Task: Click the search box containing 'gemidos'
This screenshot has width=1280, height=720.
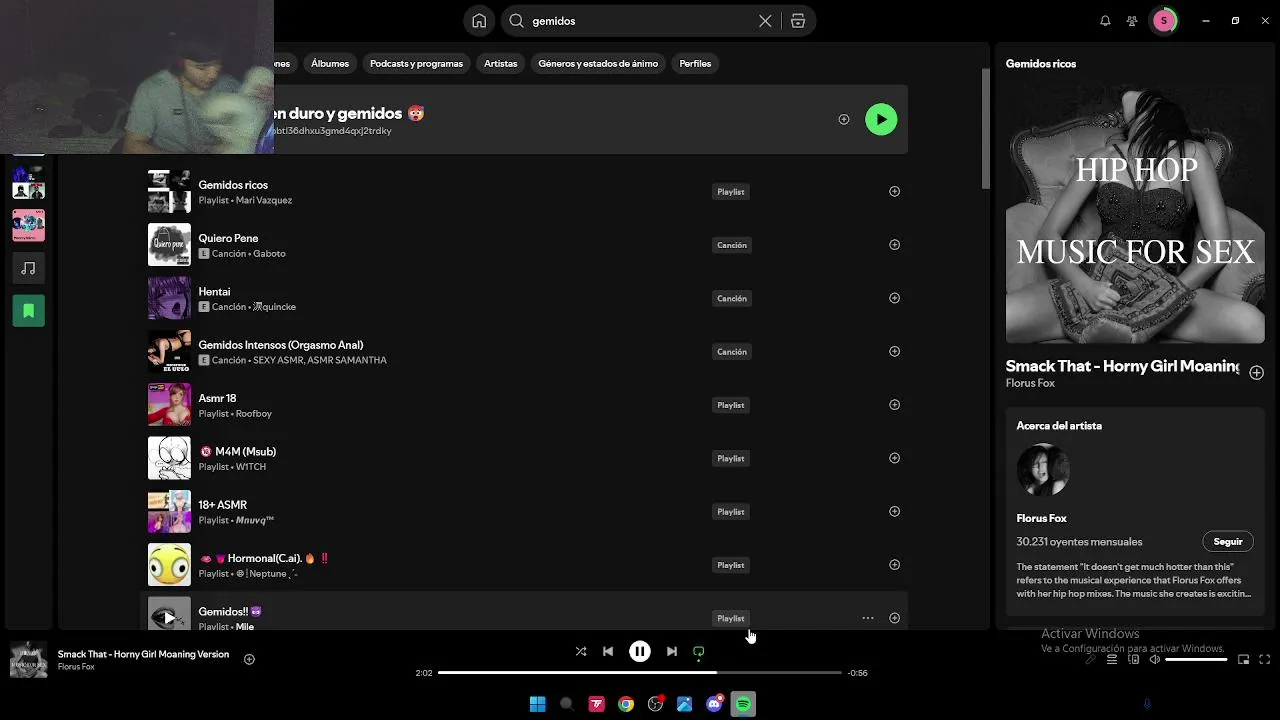Action: pyautogui.click(x=642, y=21)
